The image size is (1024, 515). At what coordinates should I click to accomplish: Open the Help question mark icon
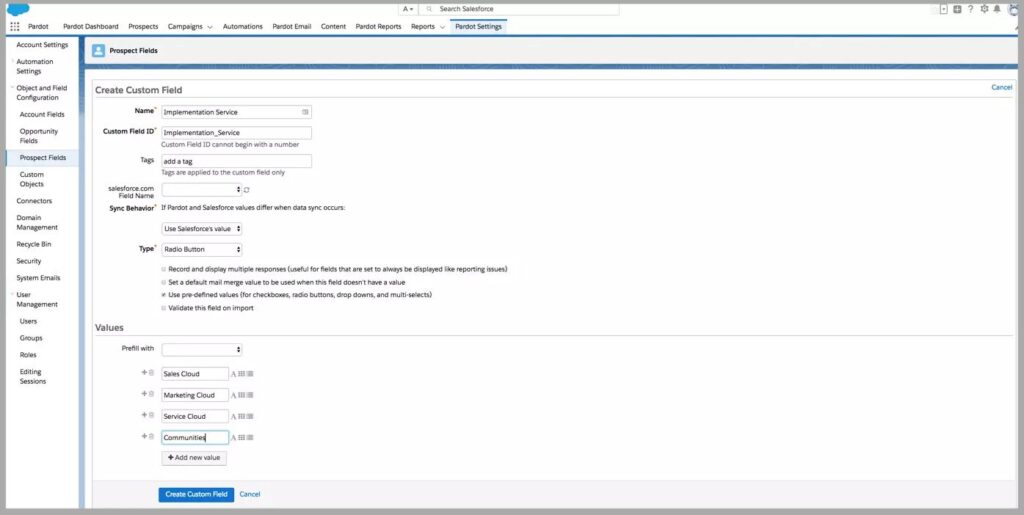pyautogui.click(x=970, y=9)
